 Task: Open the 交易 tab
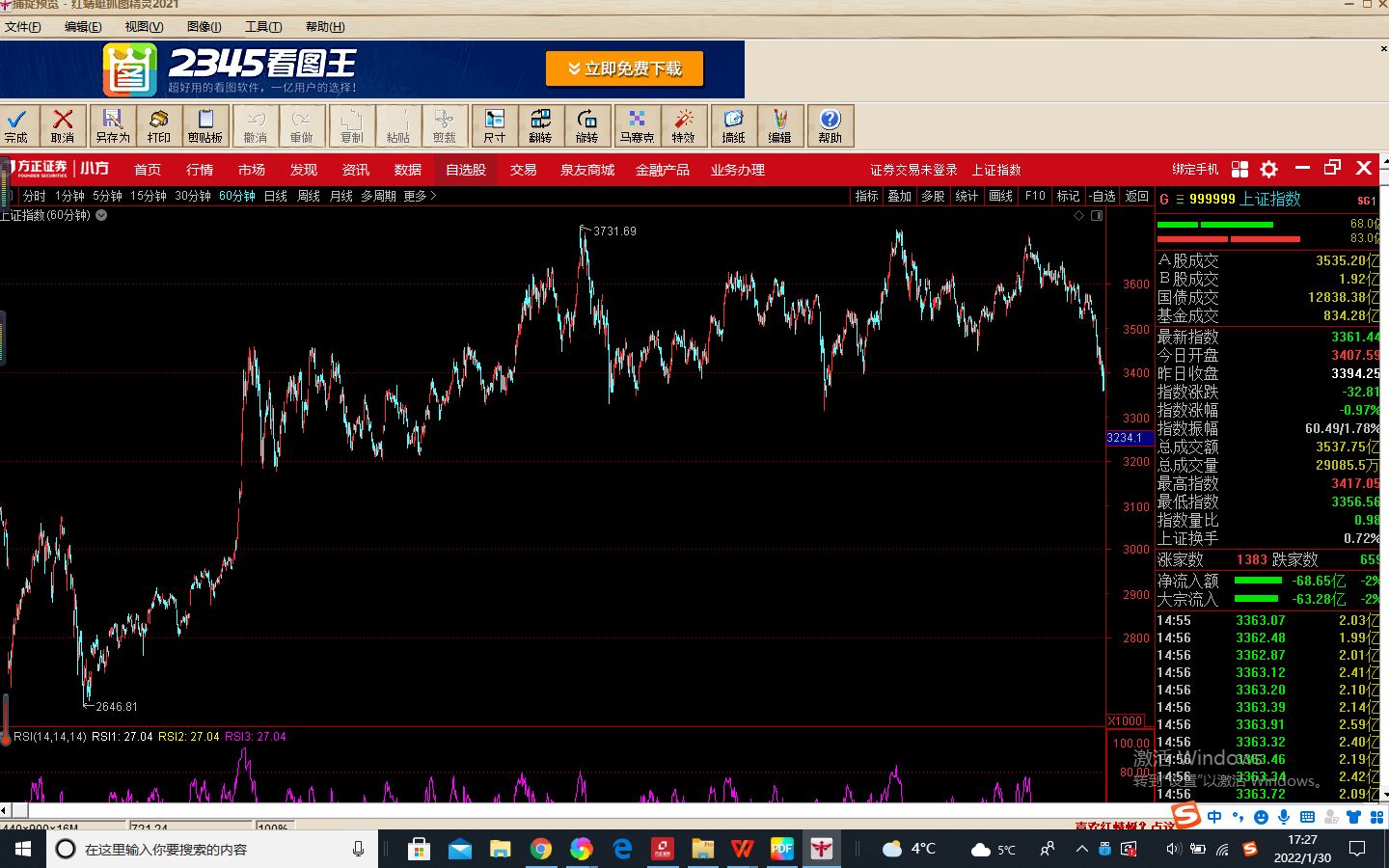point(524,170)
